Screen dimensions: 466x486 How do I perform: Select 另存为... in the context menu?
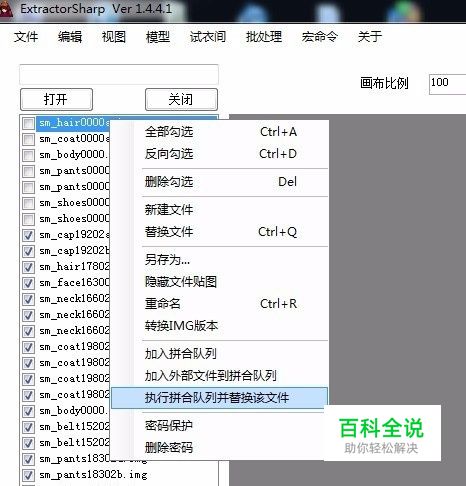pos(219,260)
